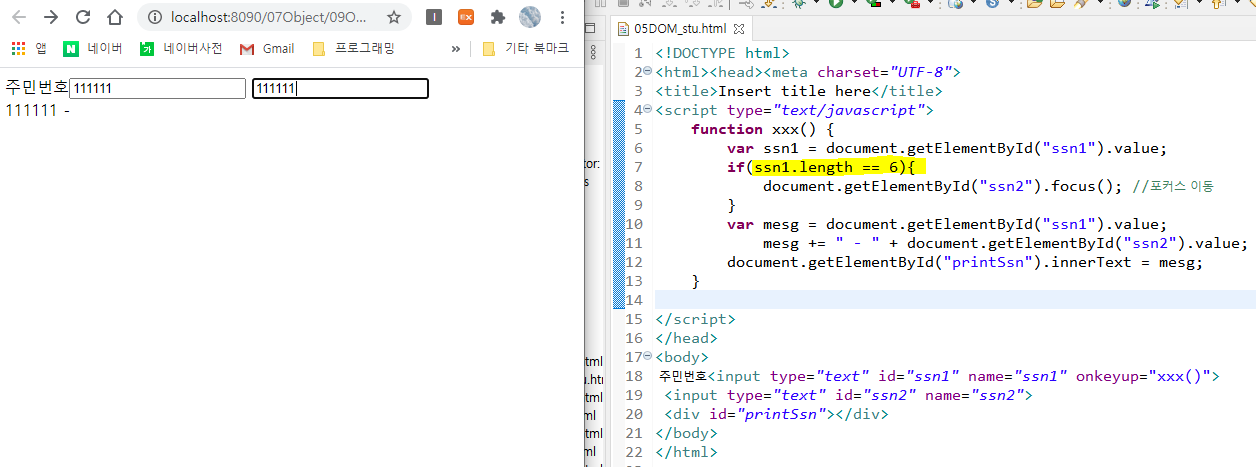Open Chrome extensions puzzle menu
1256x467 pixels.
click(497, 17)
